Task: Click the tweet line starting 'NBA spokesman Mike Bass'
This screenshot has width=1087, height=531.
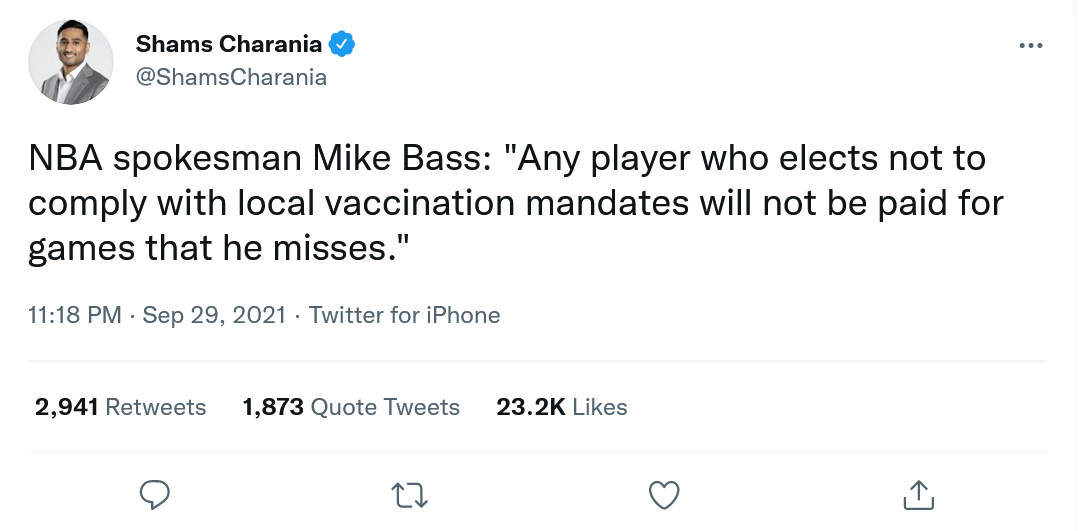Action: [x=506, y=159]
